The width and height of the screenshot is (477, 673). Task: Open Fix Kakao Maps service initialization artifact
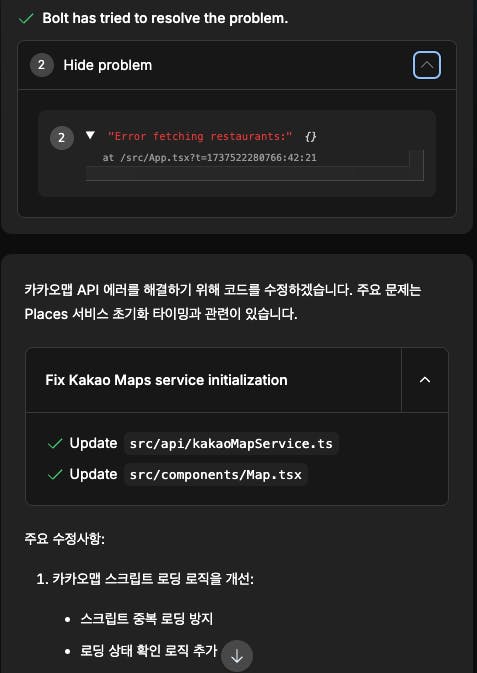click(166, 380)
